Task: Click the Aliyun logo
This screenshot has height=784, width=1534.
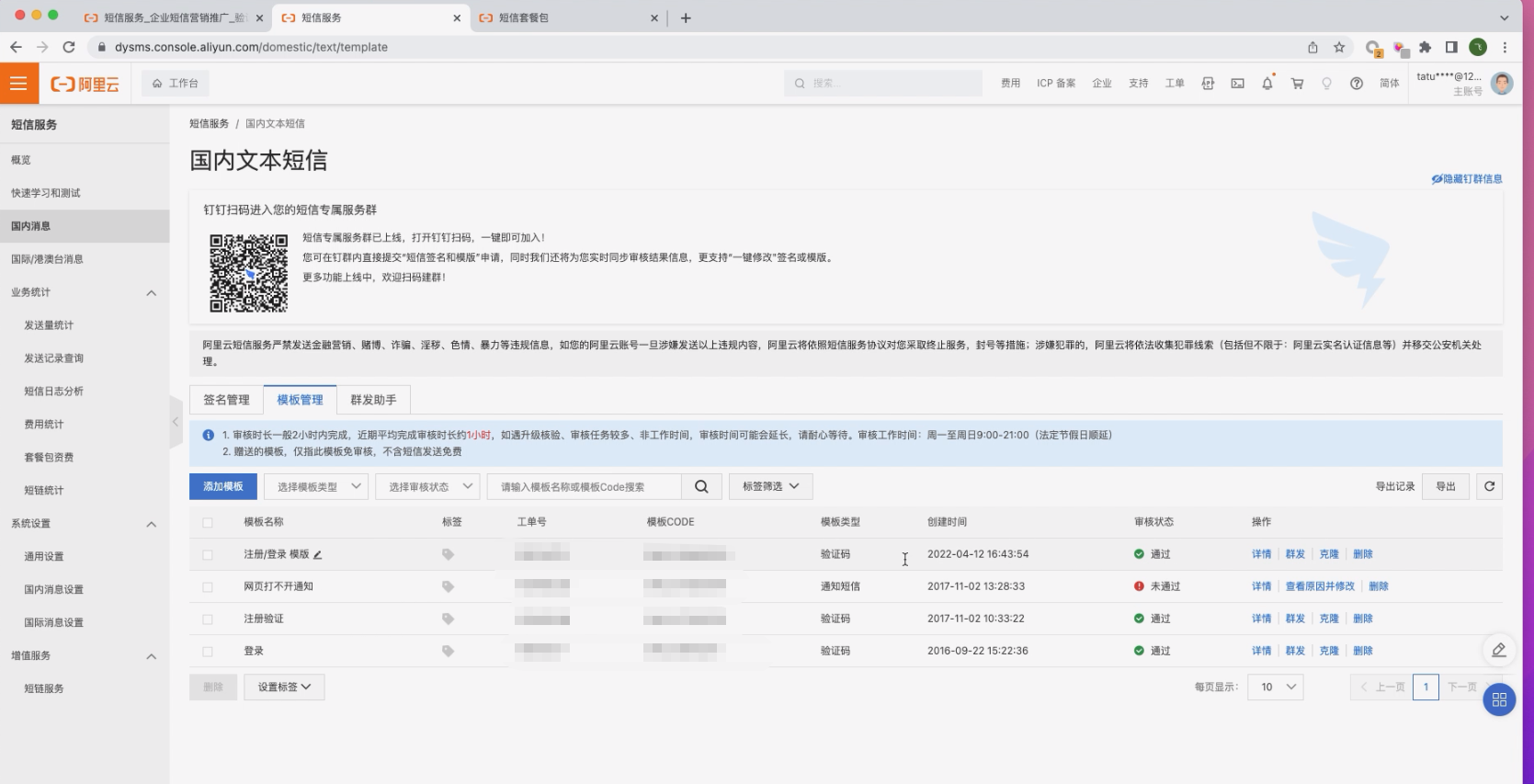Action: click(x=85, y=84)
